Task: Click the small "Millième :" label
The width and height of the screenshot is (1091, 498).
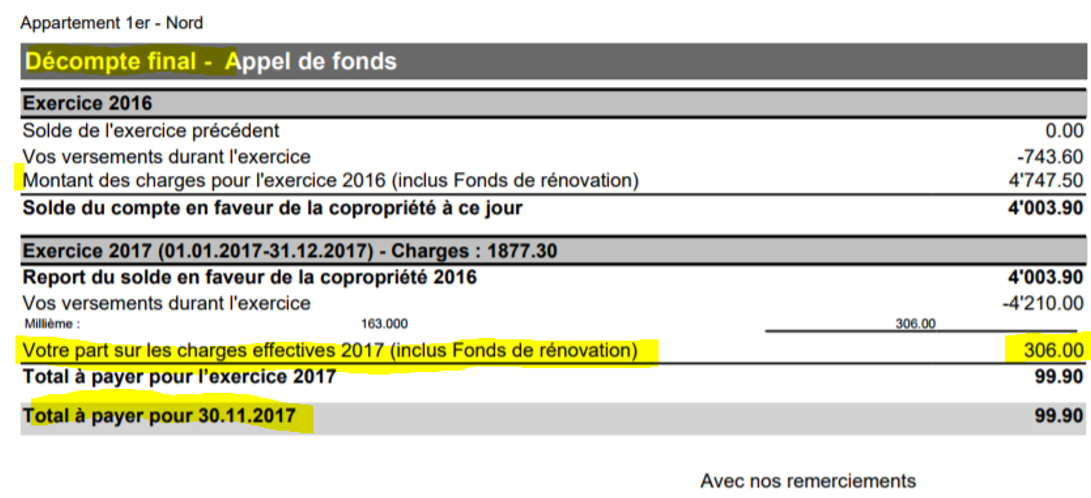Action: (51, 324)
